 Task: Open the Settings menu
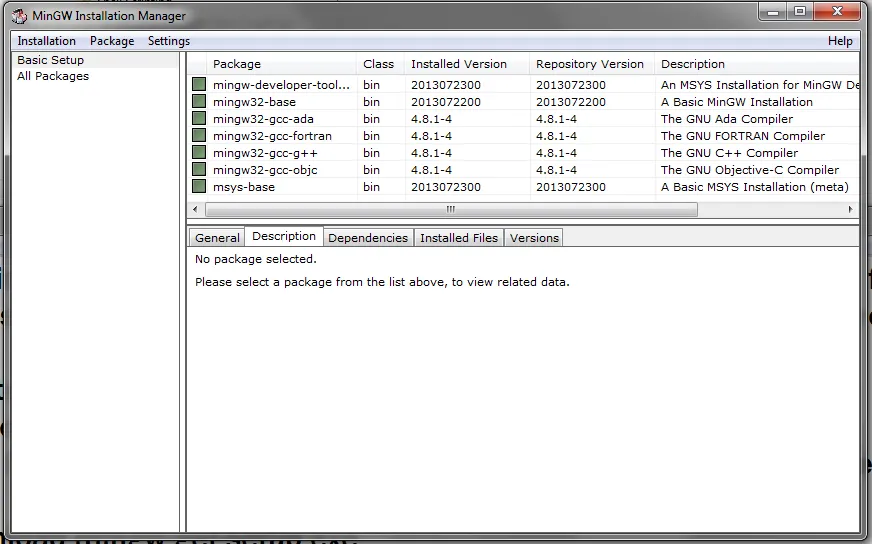(169, 41)
